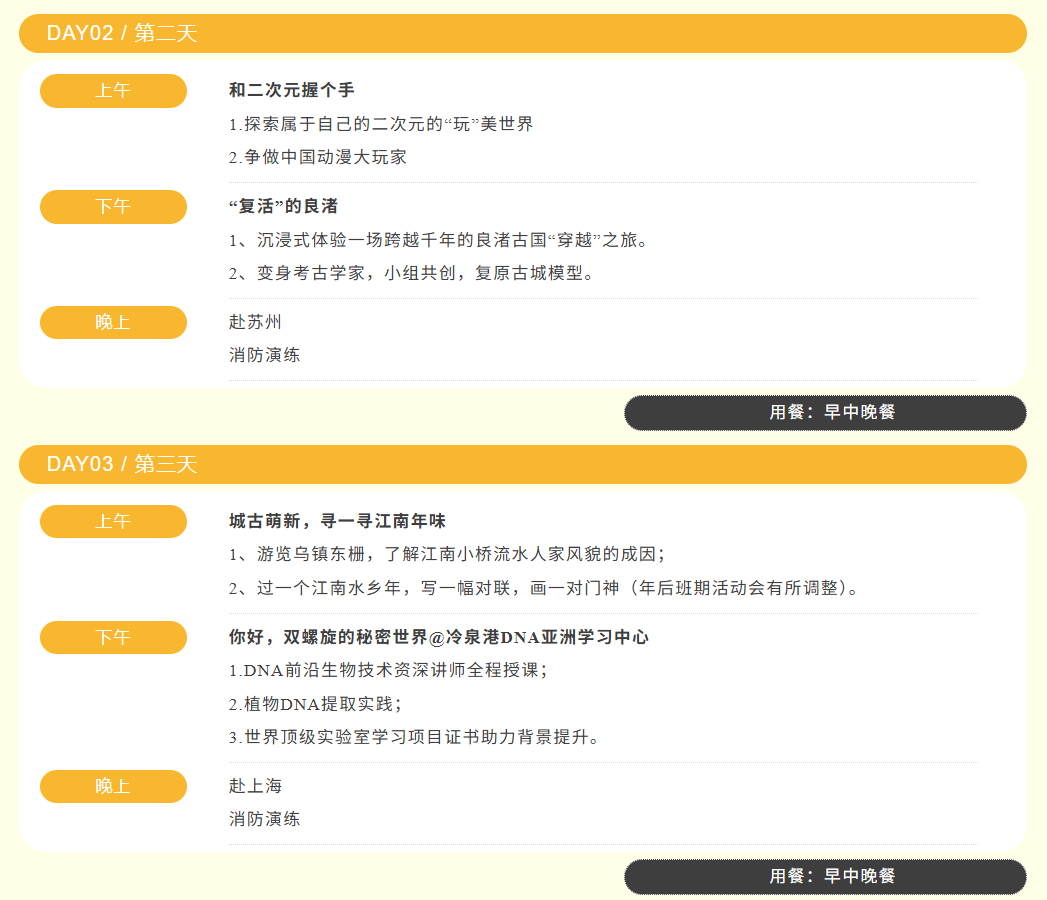Screen dimensions: 1047x900
Task: Click the 赴上海 text line
Action: coord(256,786)
